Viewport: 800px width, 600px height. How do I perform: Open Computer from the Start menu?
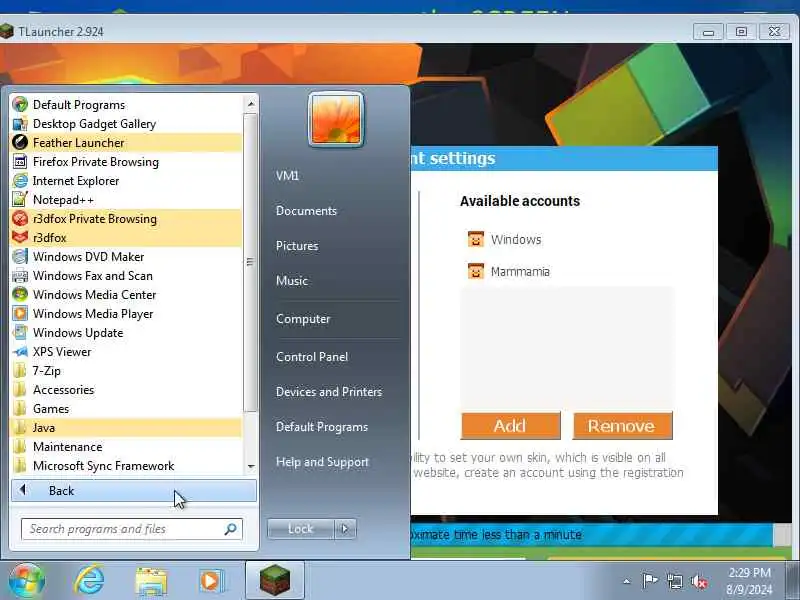(x=303, y=319)
